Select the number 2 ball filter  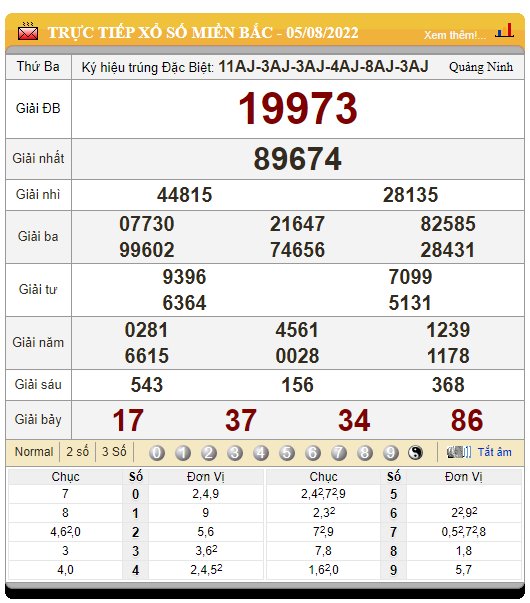click(x=208, y=453)
